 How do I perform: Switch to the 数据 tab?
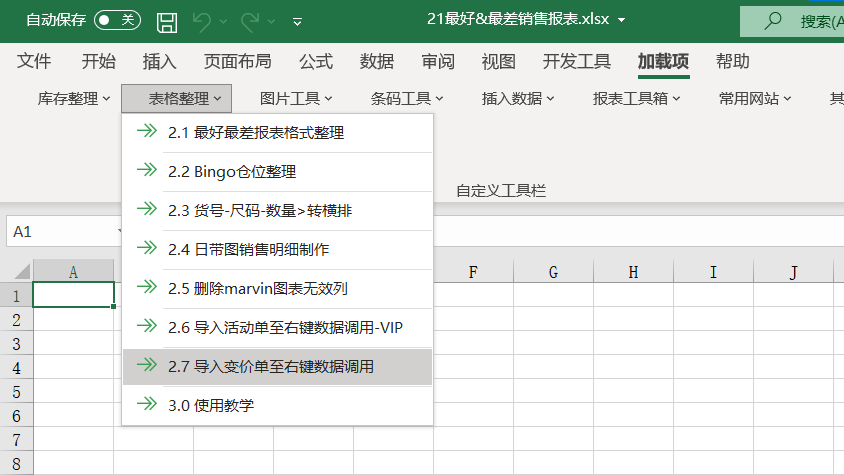(377, 61)
